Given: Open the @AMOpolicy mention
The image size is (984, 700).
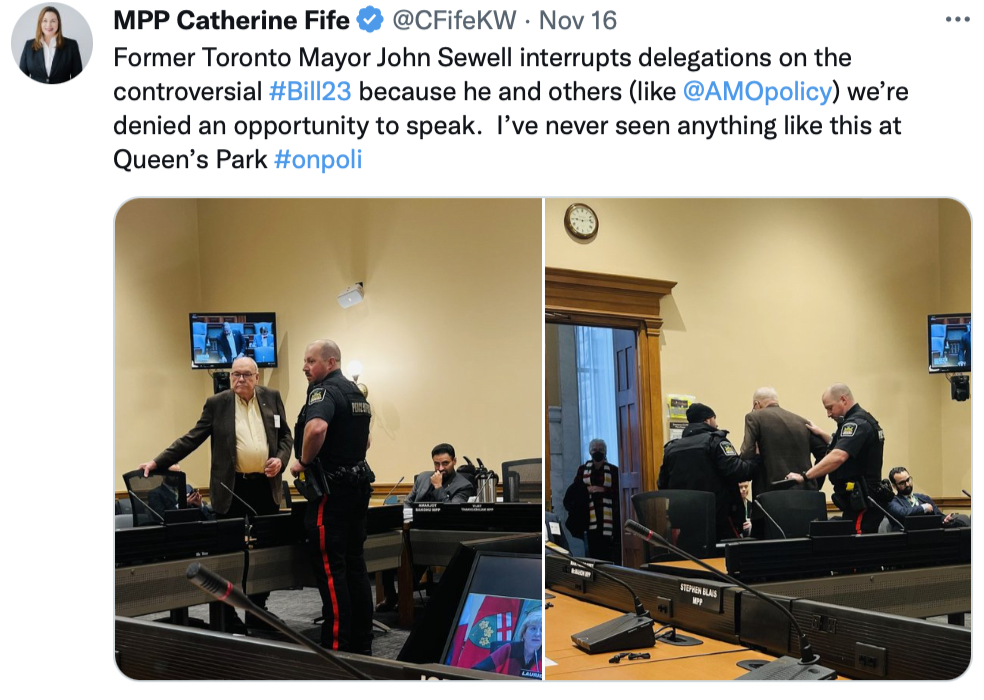Looking at the screenshot, I should [757, 92].
